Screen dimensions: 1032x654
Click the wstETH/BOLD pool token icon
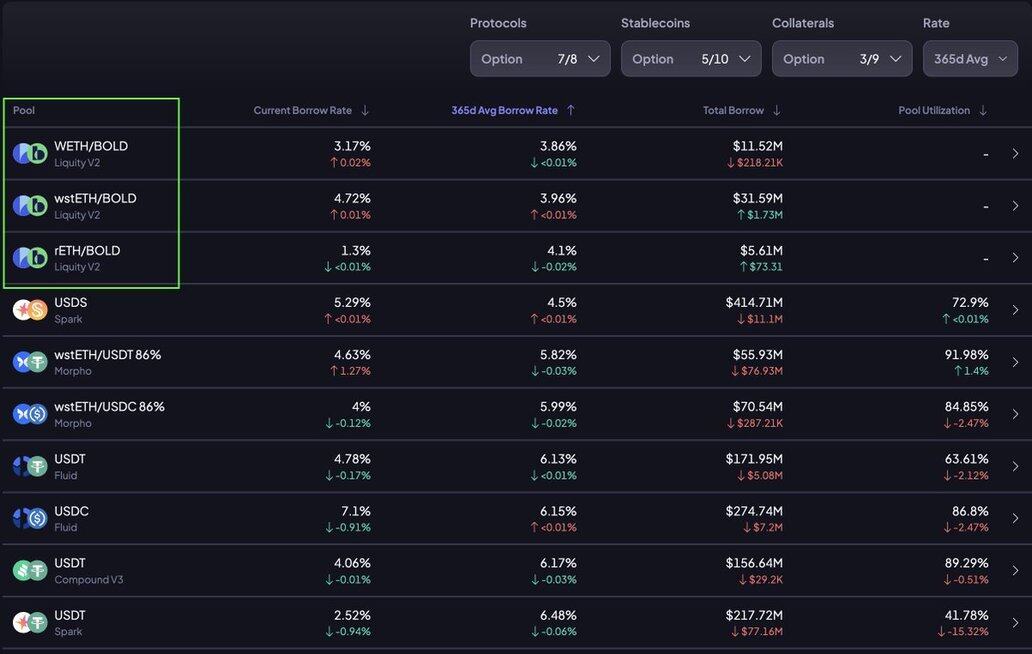tap(30, 206)
